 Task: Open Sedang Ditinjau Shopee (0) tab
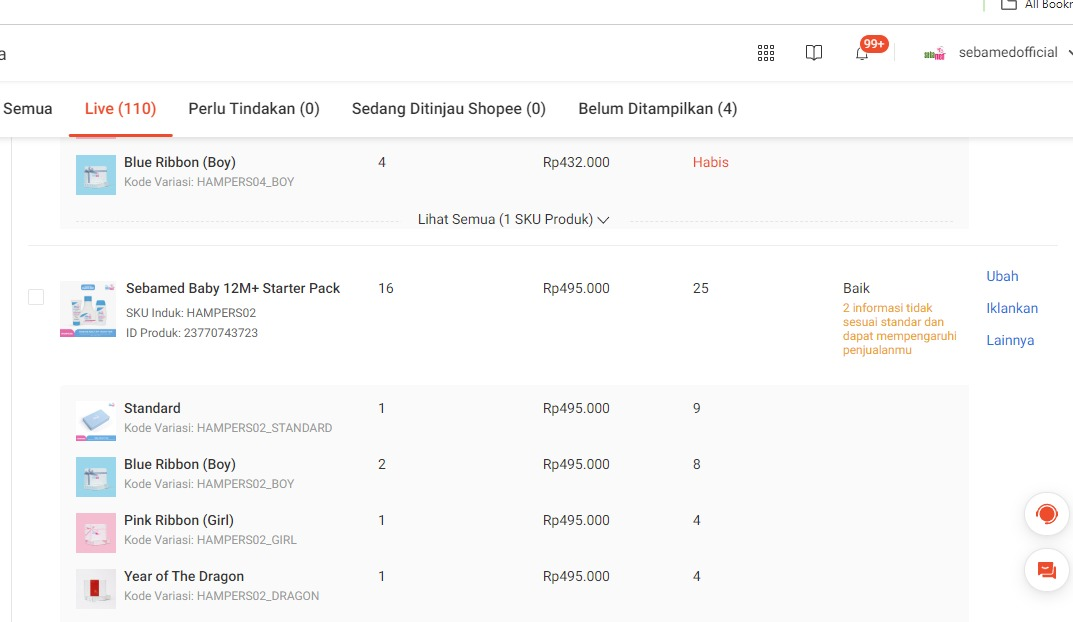click(x=449, y=109)
